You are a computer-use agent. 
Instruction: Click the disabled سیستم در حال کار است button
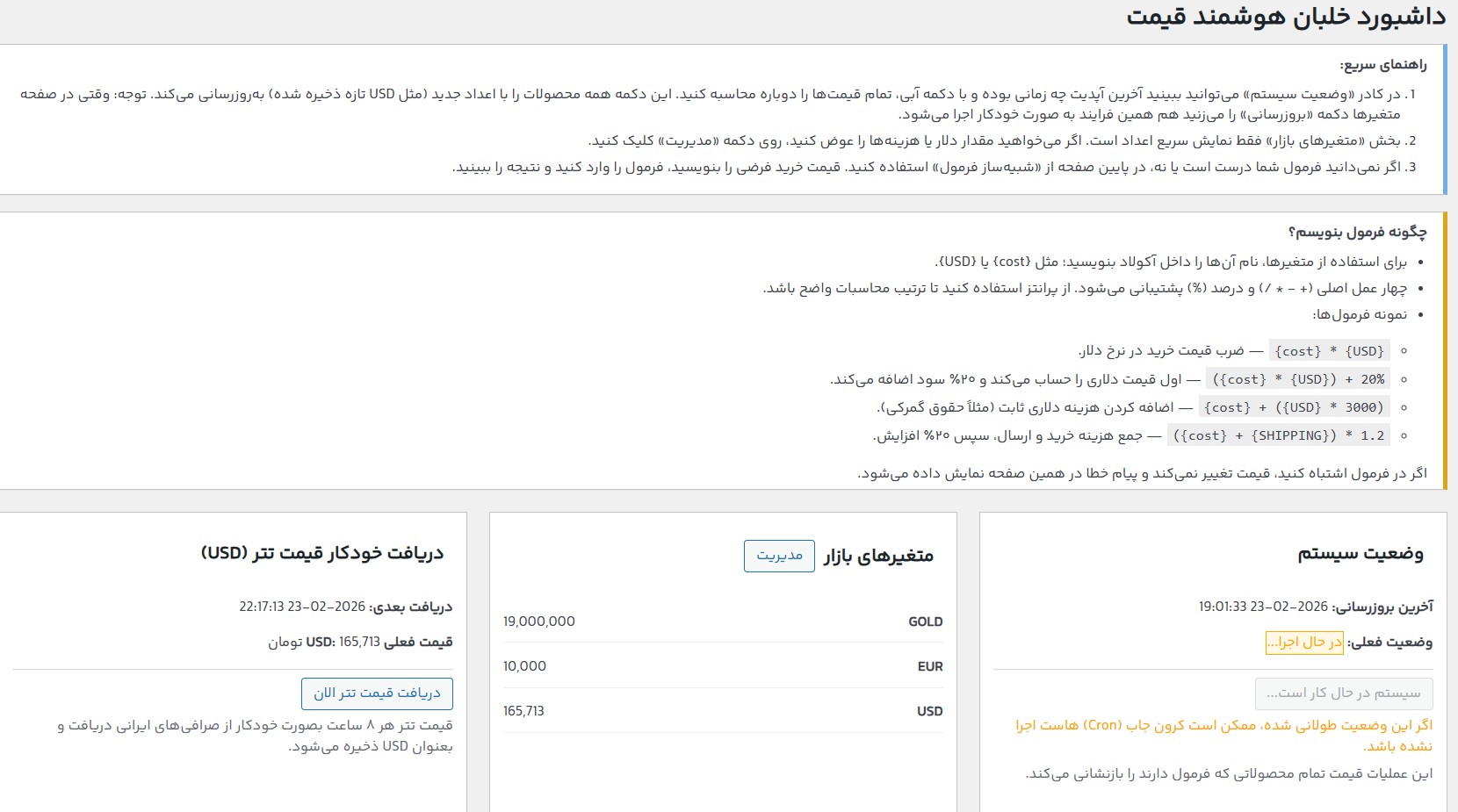pos(1344,693)
